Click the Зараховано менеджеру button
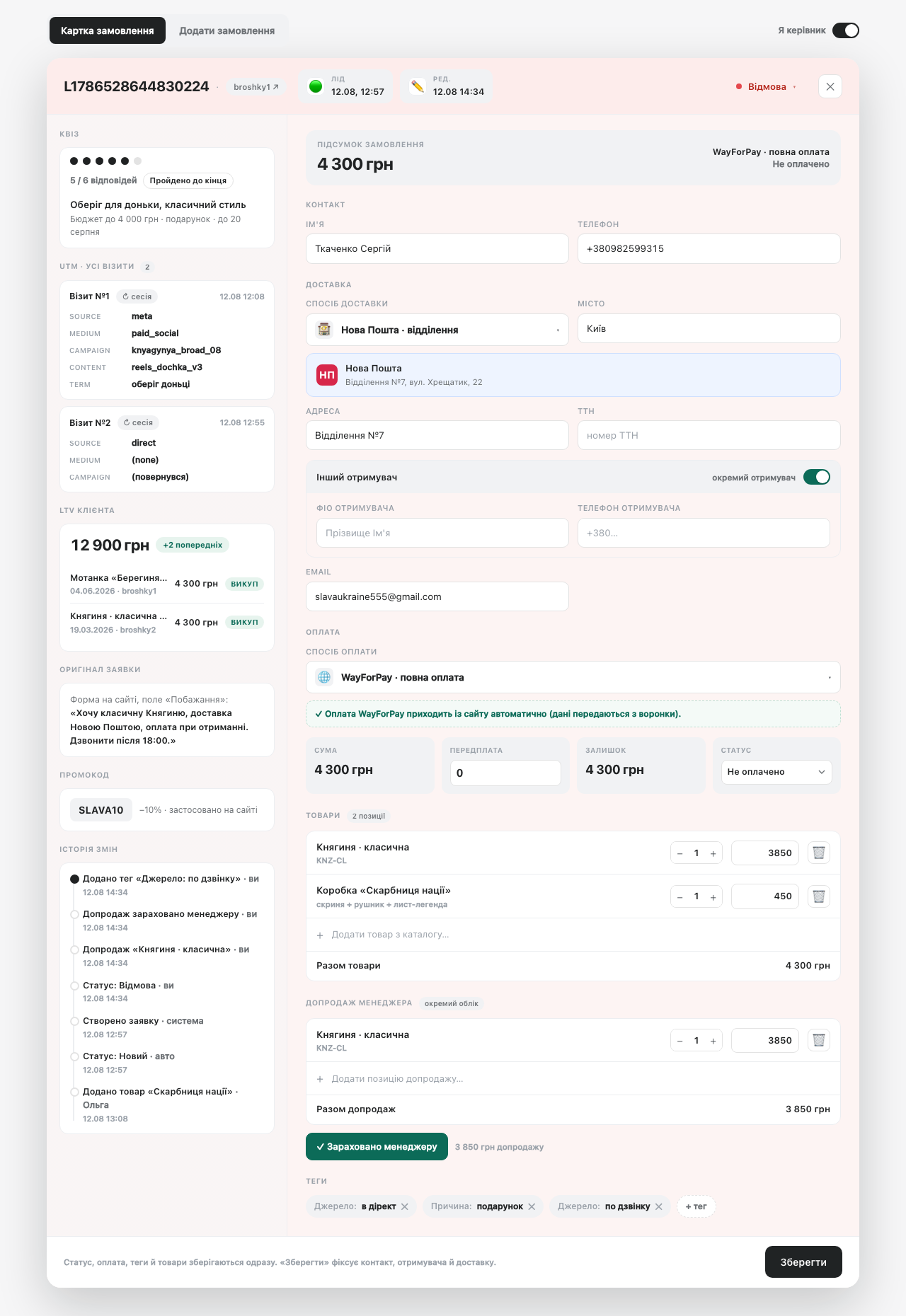The width and height of the screenshot is (906, 1316). (377, 1147)
